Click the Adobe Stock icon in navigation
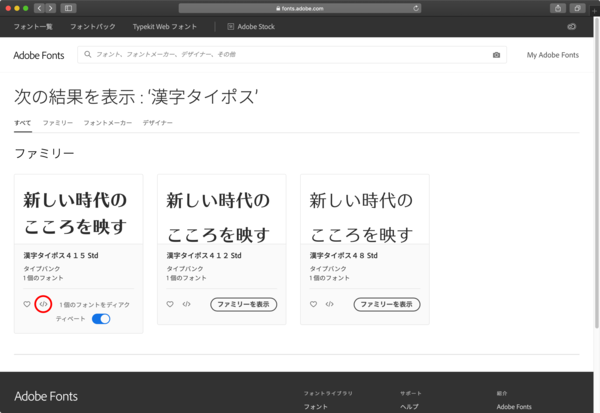The width and height of the screenshot is (600, 413). 230,26
